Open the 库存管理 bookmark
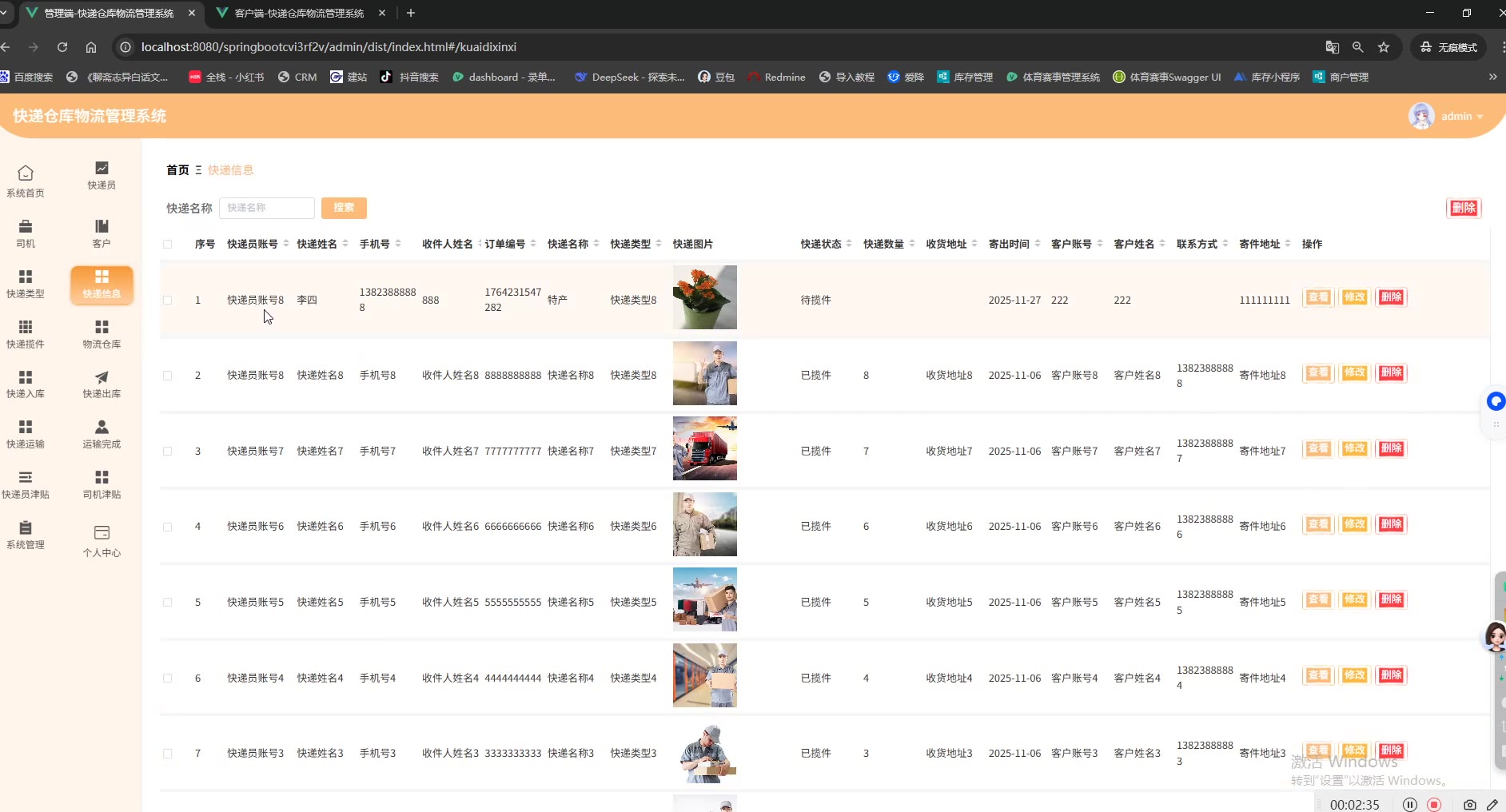The width and height of the screenshot is (1506, 812). (965, 78)
